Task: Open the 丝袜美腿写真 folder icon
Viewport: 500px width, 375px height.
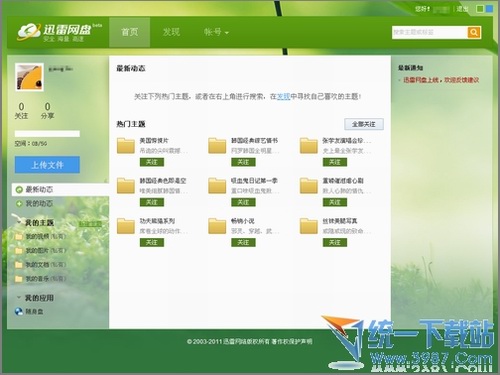Action: pyautogui.click(x=309, y=226)
